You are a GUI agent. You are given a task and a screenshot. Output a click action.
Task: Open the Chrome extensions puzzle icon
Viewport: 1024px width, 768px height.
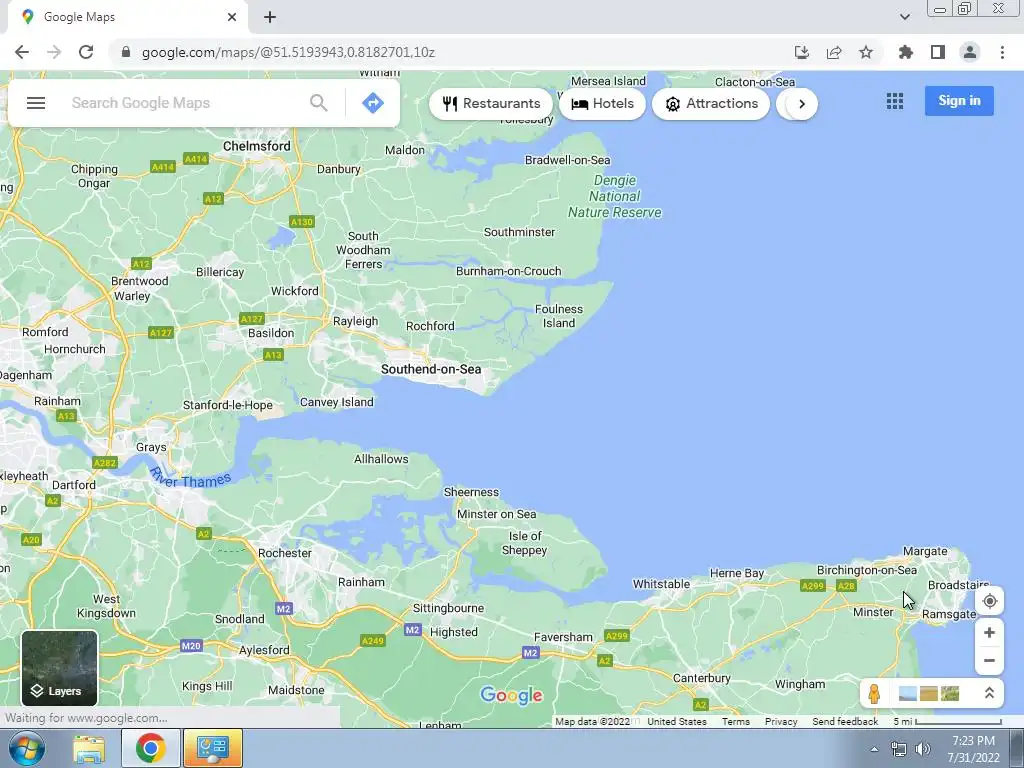point(905,52)
